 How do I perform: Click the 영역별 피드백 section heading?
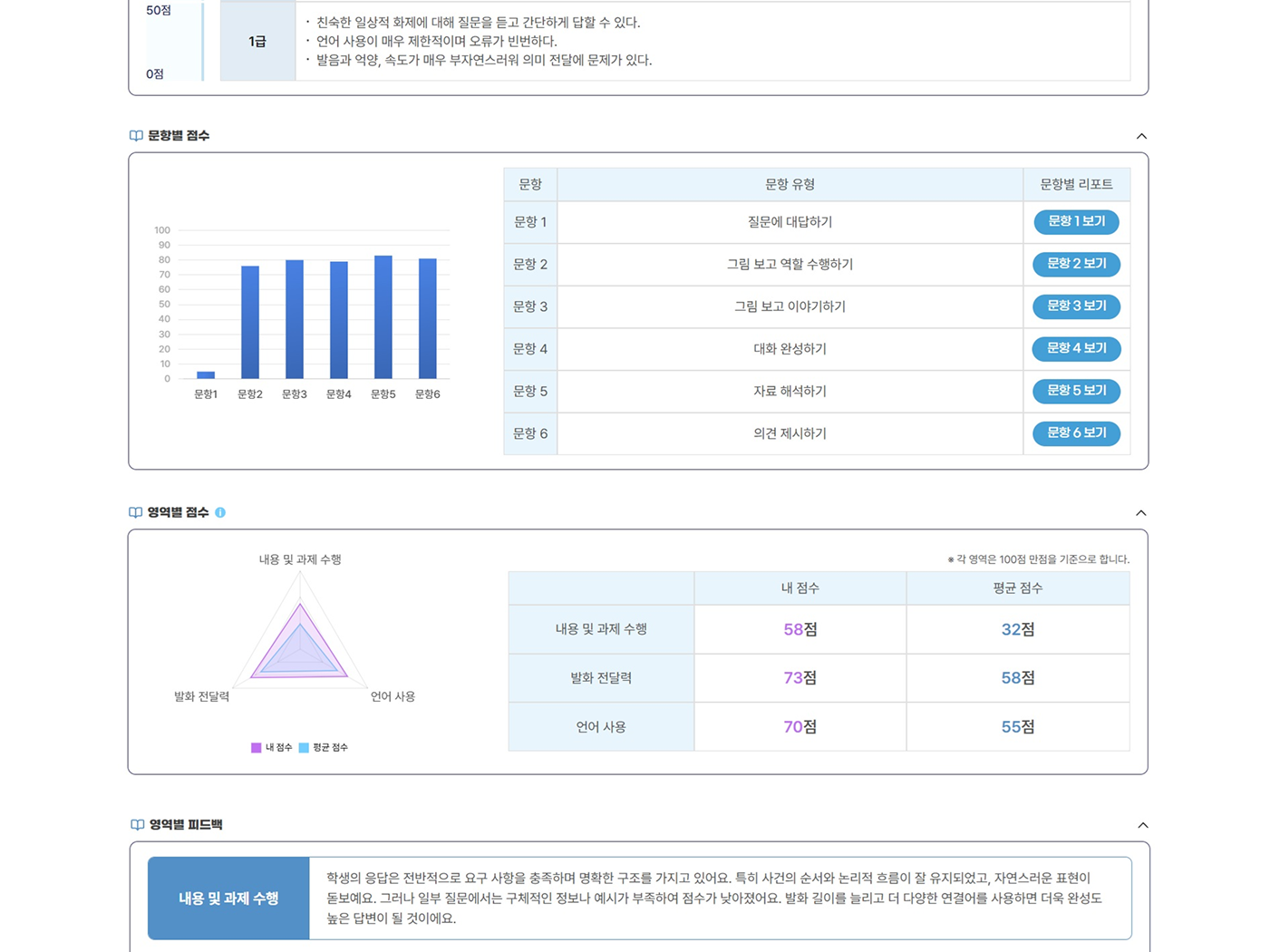click(x=186, y=824)
